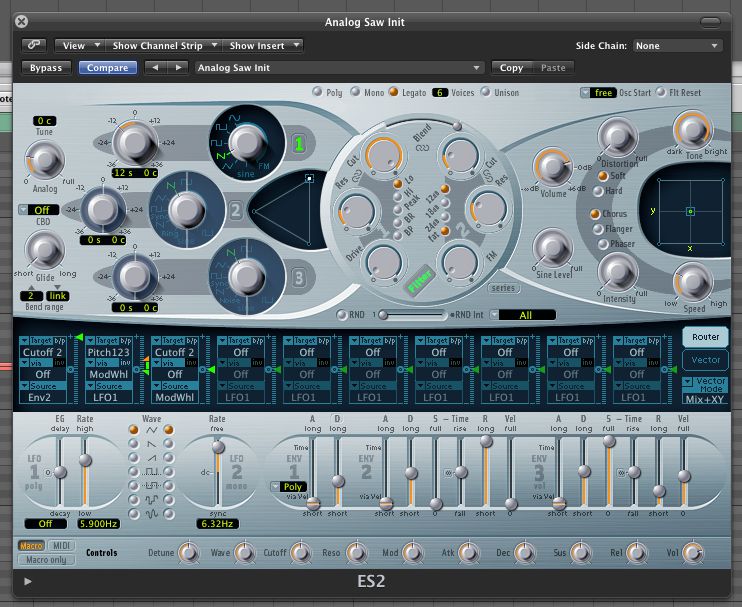
Task: Toggle the RND button
Action: point(342,315)
